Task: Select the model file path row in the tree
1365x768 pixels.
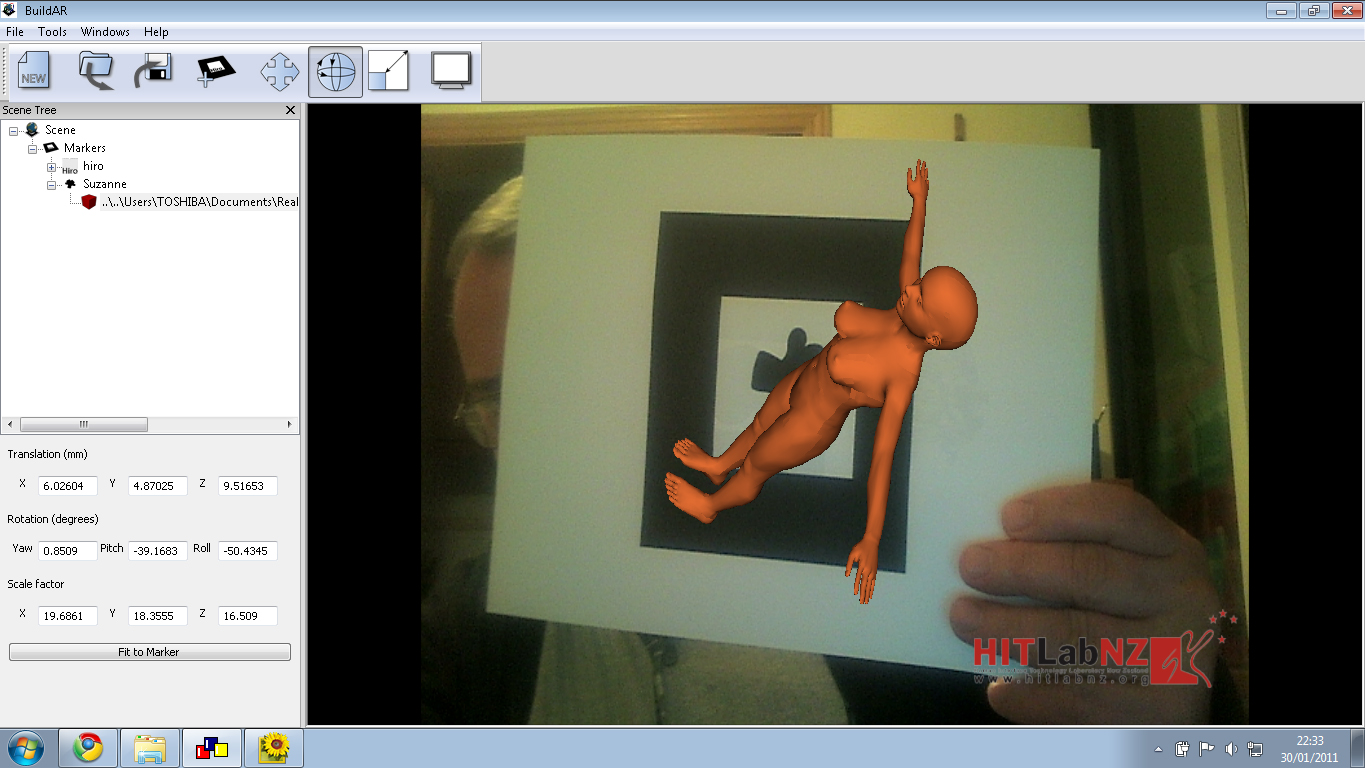Action: pyautogui.click(x=200, y=202)
